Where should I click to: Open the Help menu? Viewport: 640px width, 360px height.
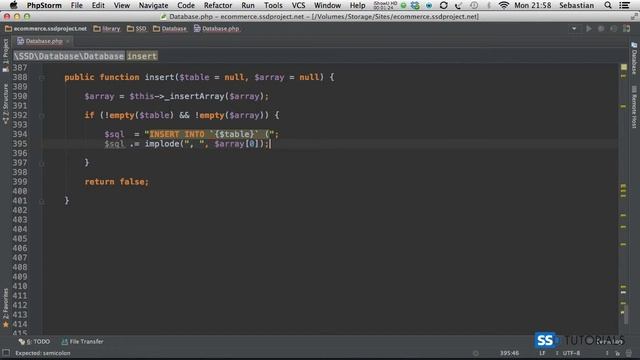pyautogui.click(x=357, y=5)
